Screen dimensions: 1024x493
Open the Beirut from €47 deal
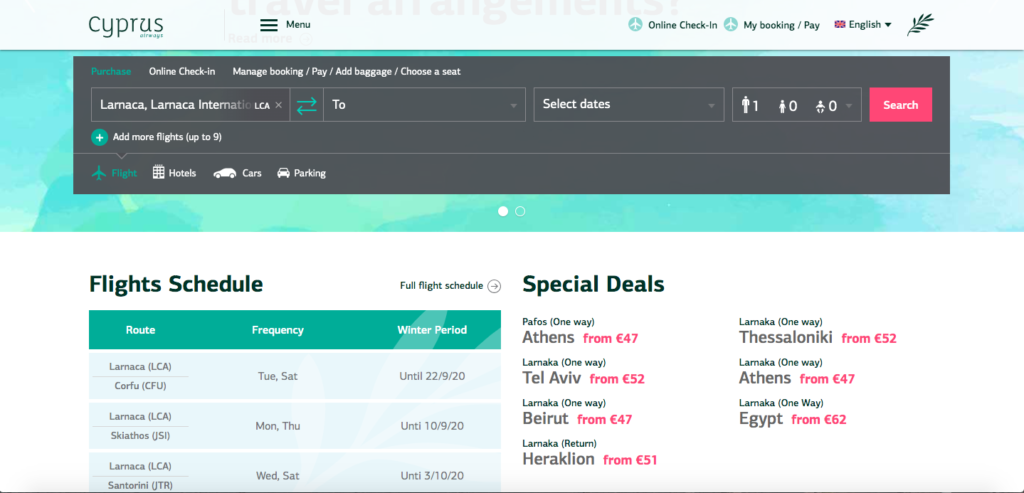click(x=577, y=413)
